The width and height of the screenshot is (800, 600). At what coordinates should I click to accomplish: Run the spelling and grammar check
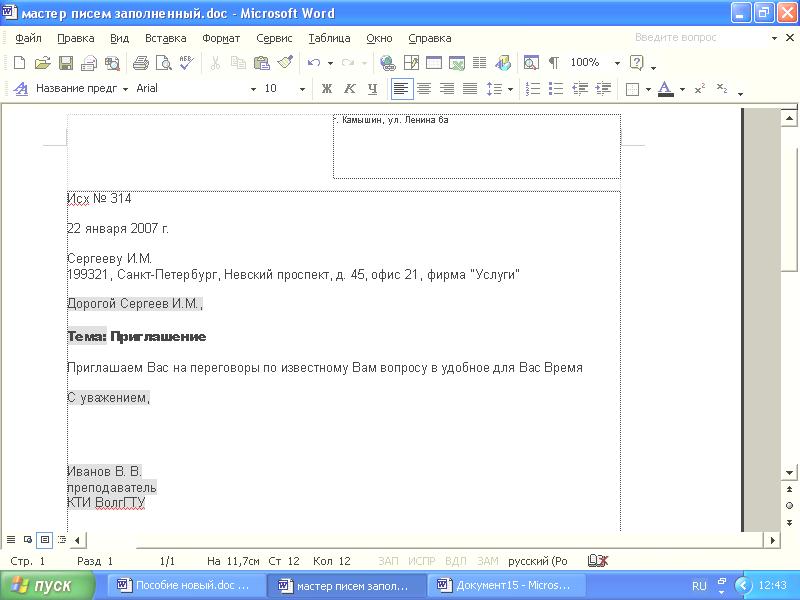(187, 63)
